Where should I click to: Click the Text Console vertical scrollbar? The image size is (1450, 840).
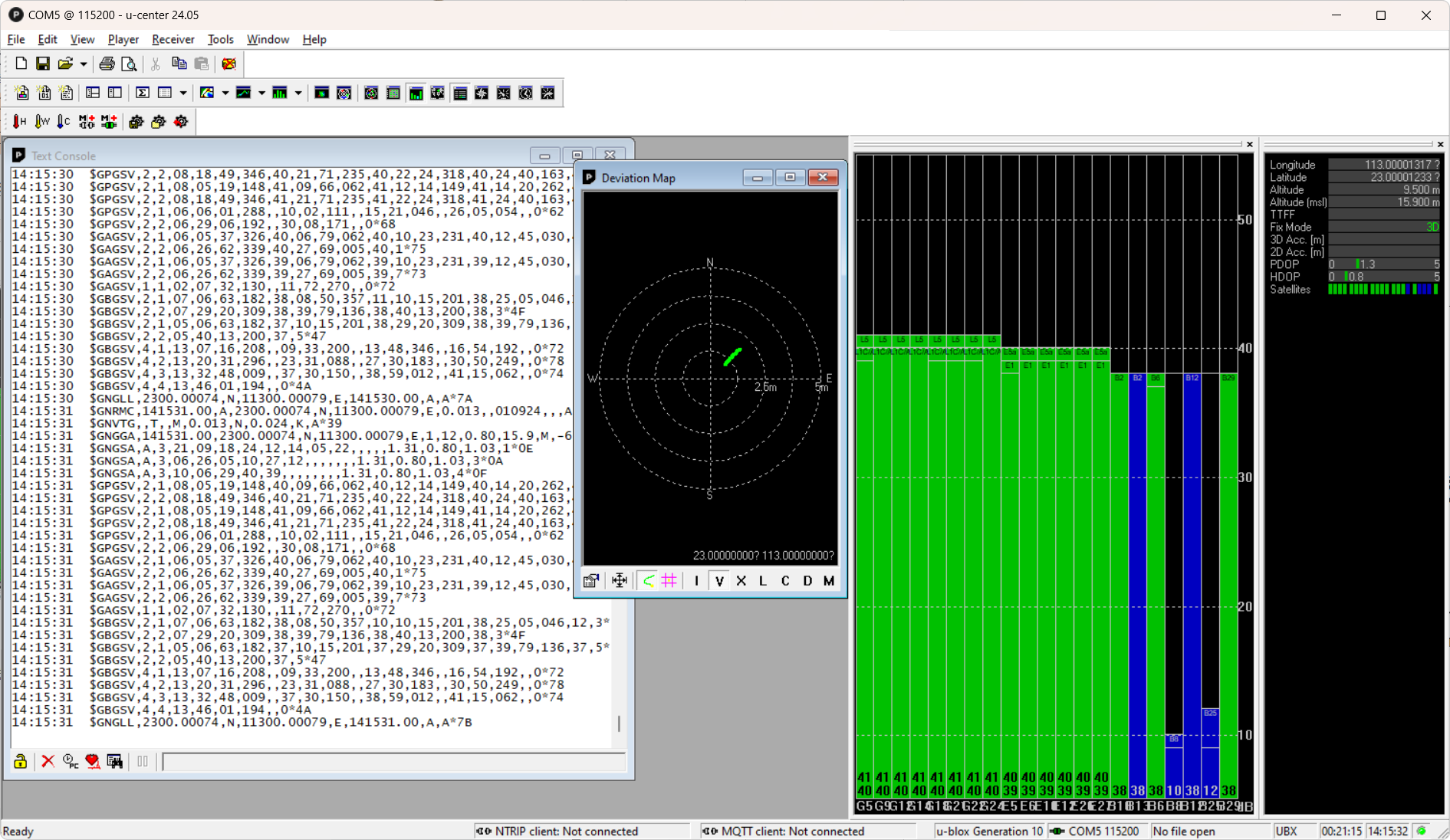[619, 723]
